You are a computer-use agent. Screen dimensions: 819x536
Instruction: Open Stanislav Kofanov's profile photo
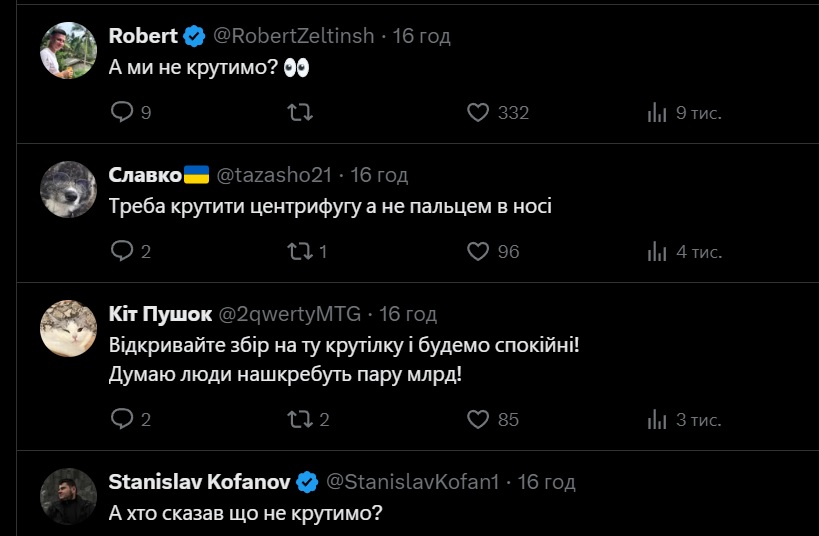click(x=68, y=496)
